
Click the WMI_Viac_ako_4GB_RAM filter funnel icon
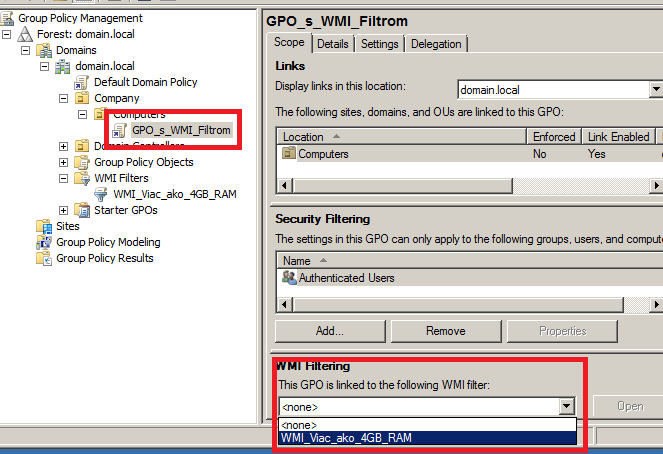(101, 194)
